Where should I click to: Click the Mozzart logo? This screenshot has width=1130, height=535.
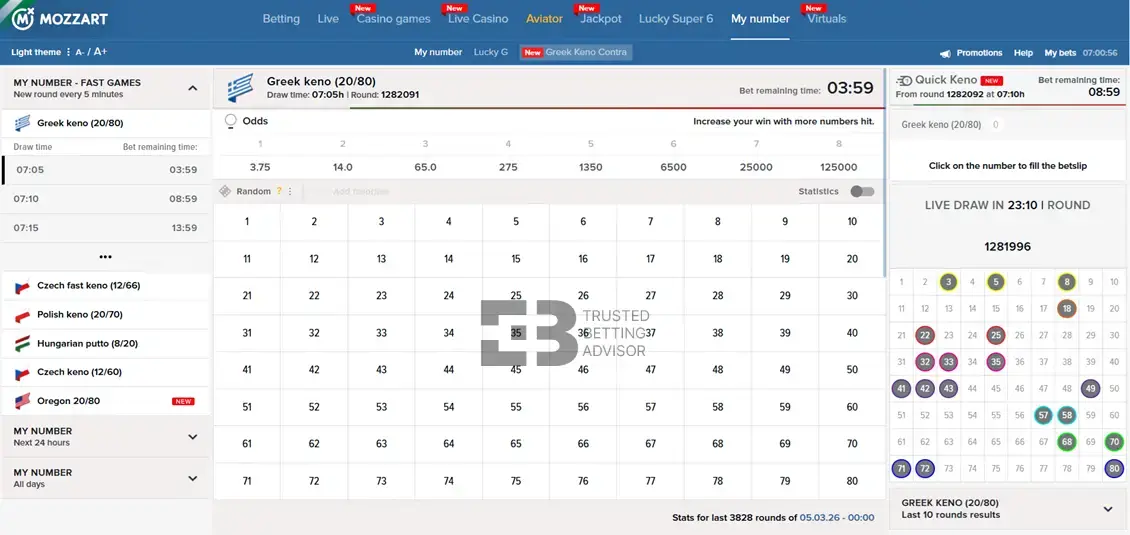pyautogui.click(x=60, y=19)
